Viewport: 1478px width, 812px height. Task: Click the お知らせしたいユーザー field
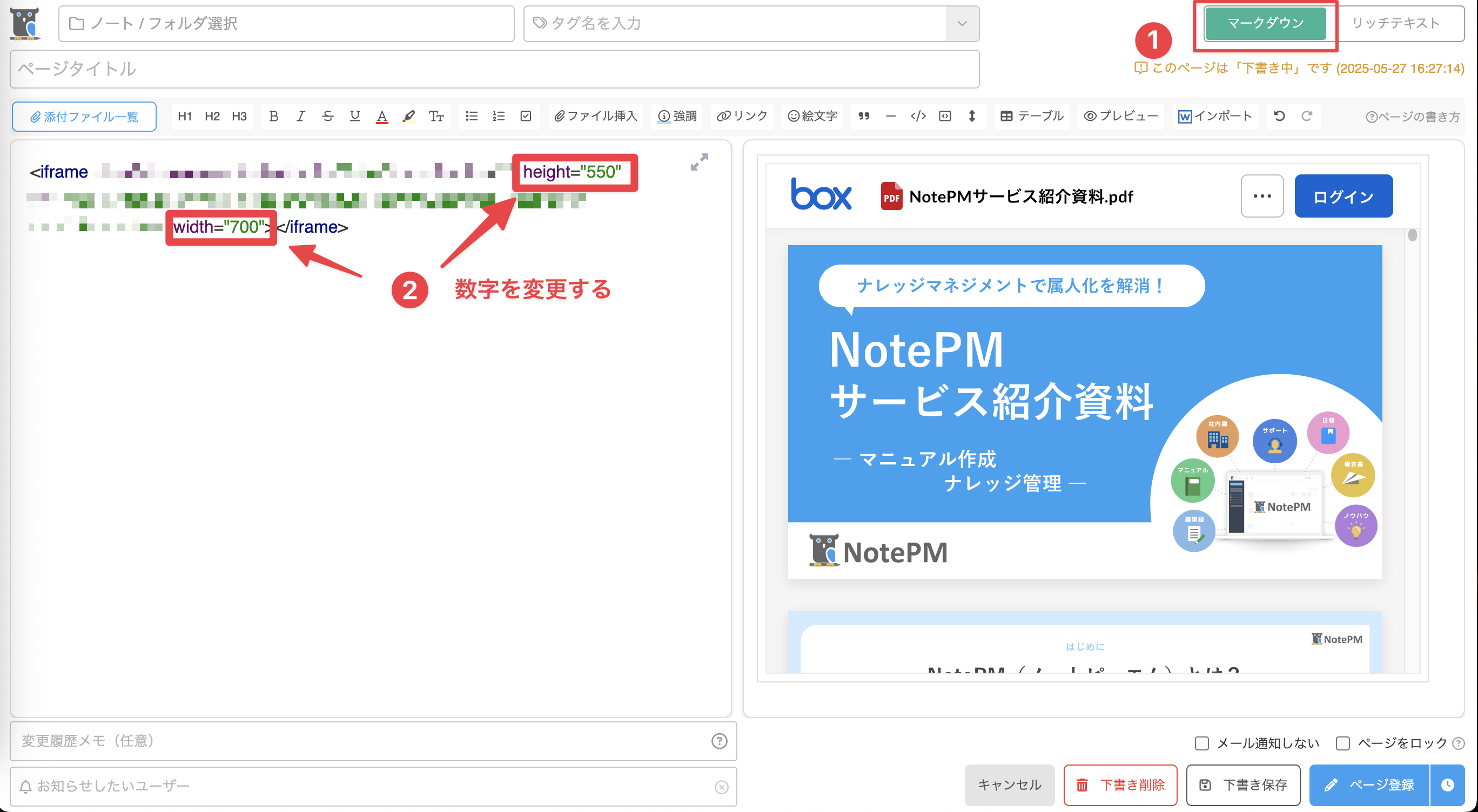coord(373,786)
